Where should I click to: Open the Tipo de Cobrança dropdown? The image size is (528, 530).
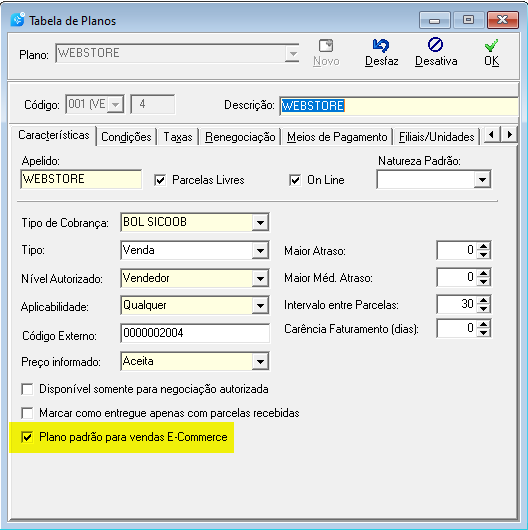[260, 222]
